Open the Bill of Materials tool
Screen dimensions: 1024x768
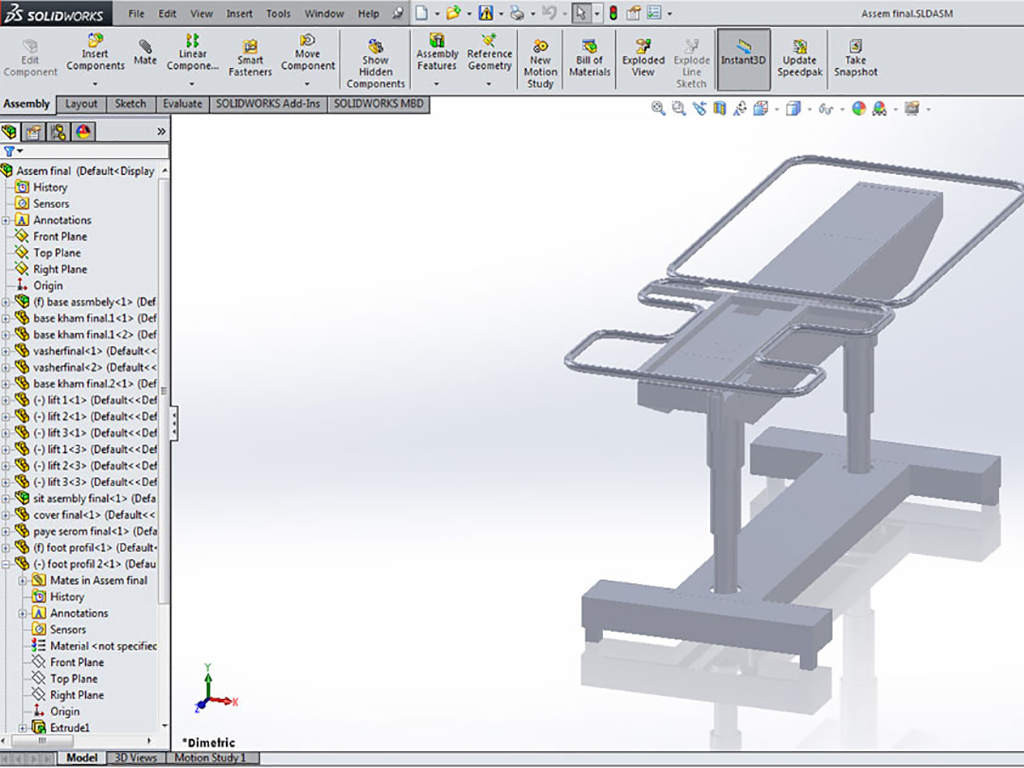590,58
